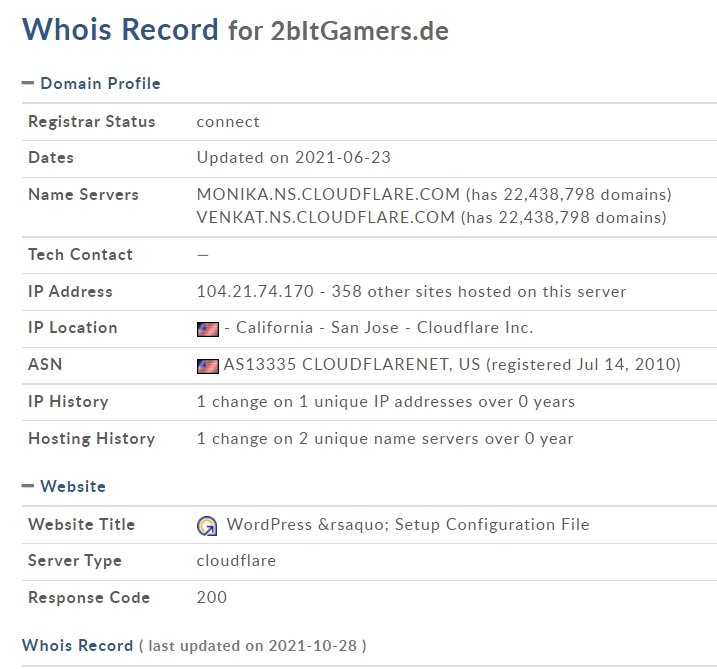The width and height of the screenshot is (717, 669).
Task: Click the 'Server Type' row label
Action: (x=75, y=561)
